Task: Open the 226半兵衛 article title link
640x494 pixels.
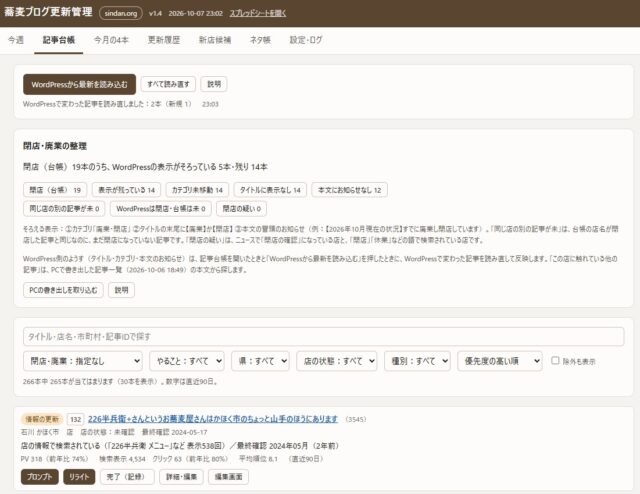Action: [213, 419]
